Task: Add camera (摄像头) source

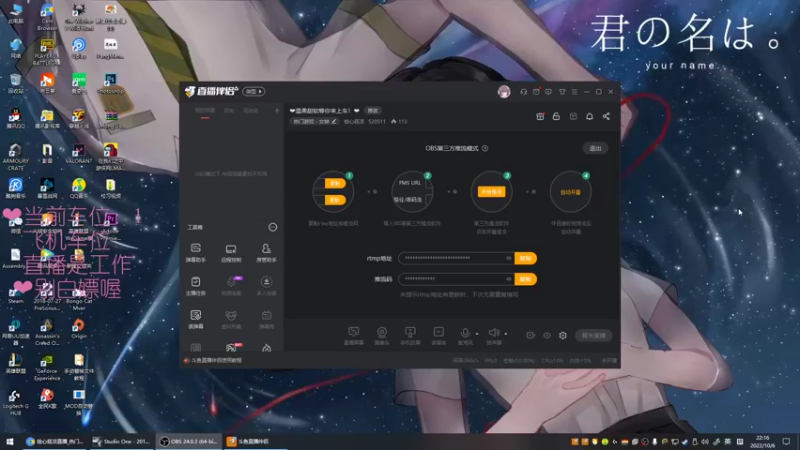Action: 382,336
